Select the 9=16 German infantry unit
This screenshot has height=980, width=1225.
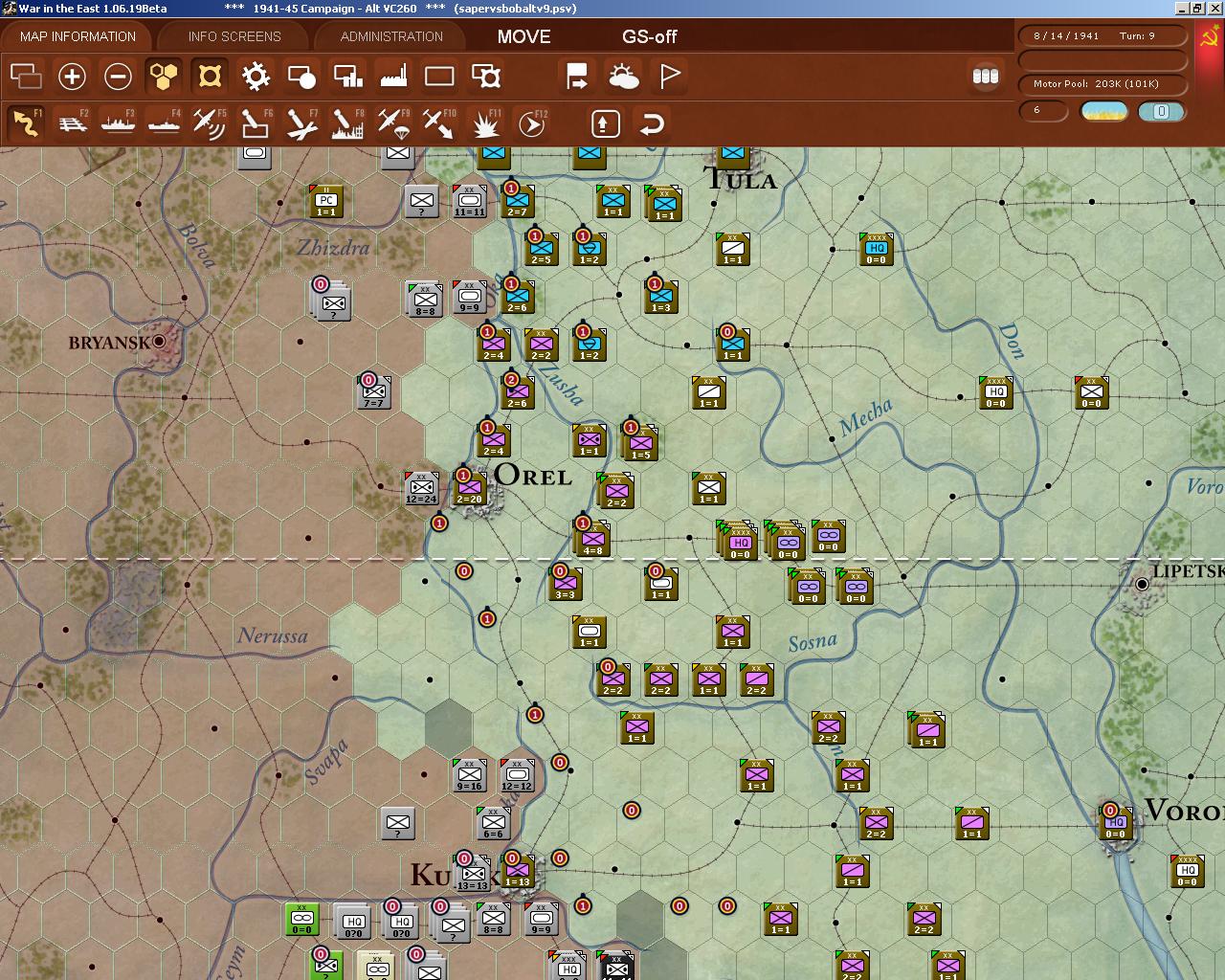pyautogui.click(x=469, y=775)
